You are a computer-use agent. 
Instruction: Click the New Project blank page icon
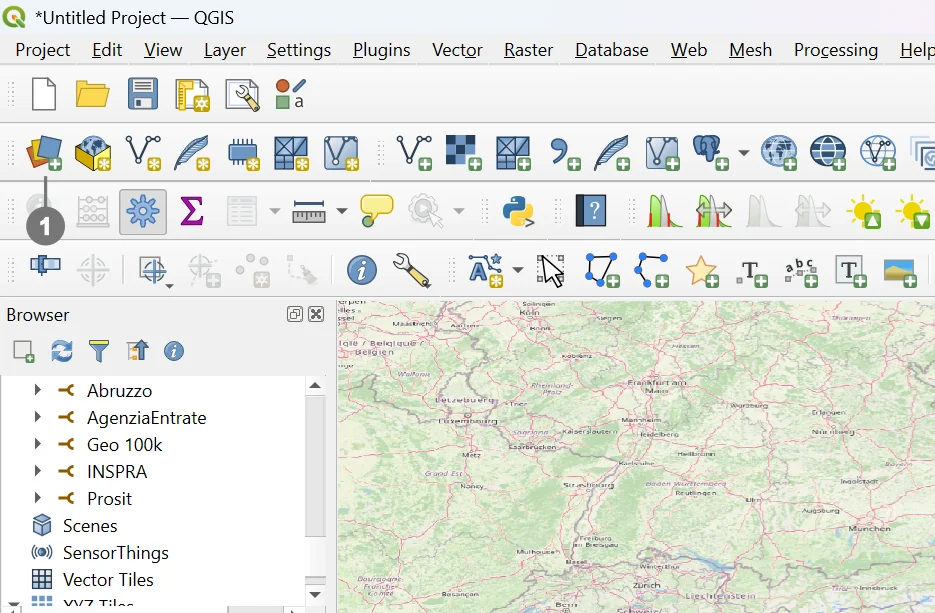point(44,94)
